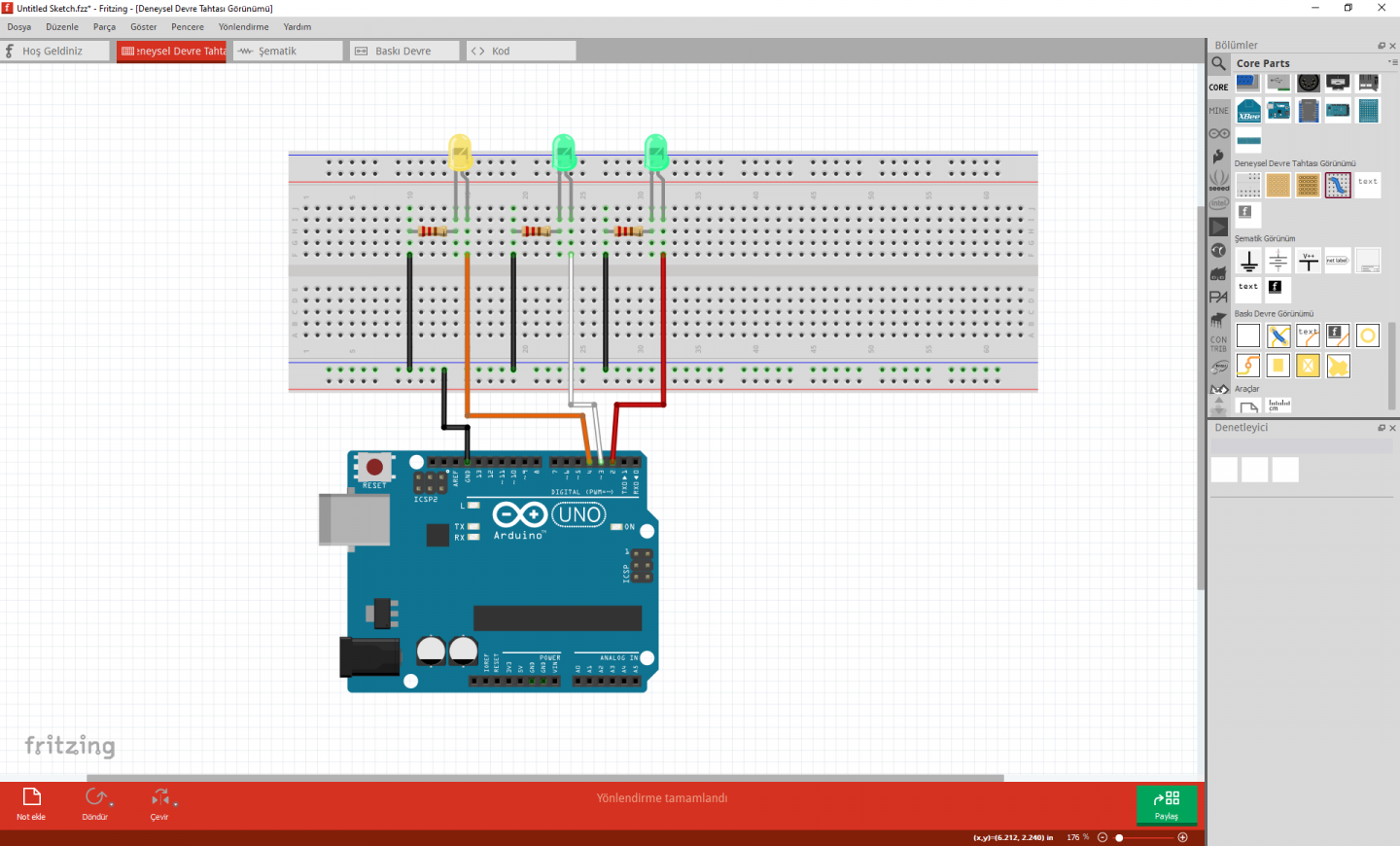Pick the ground symbol part
The image size is (1400, 846).
[x=1248, y=261]
